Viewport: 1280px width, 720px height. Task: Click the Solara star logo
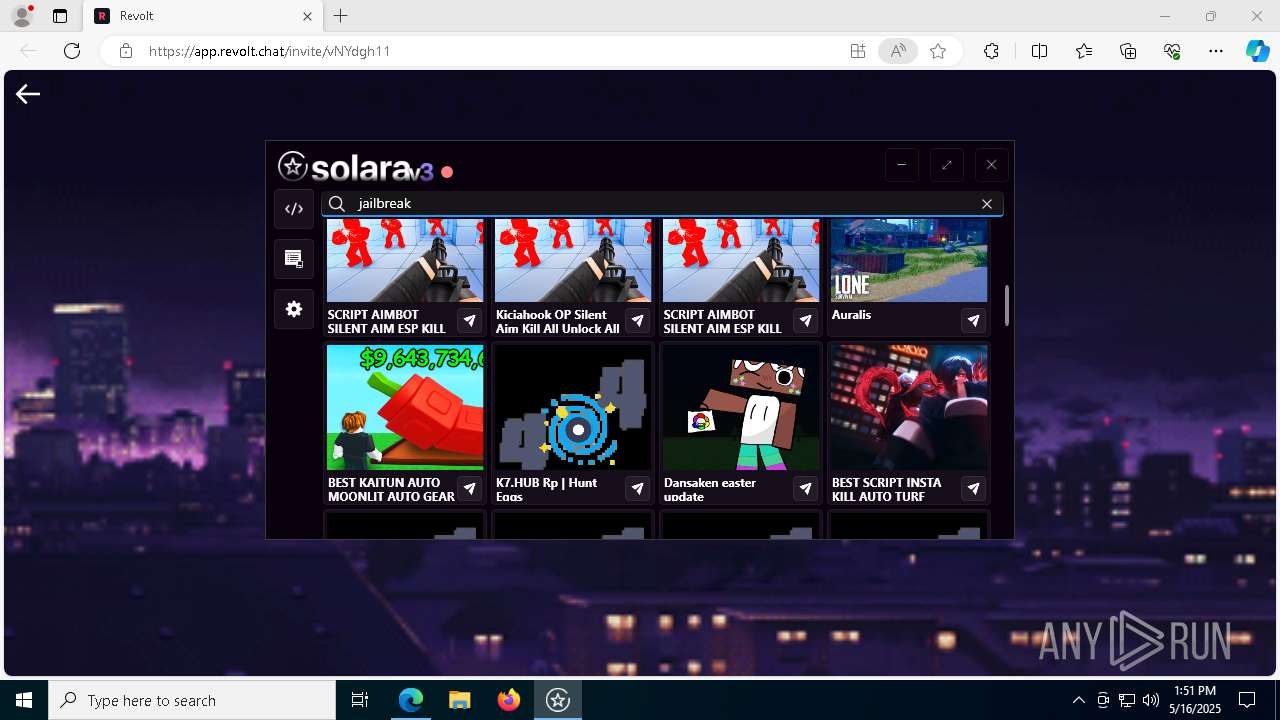(293, 166)
